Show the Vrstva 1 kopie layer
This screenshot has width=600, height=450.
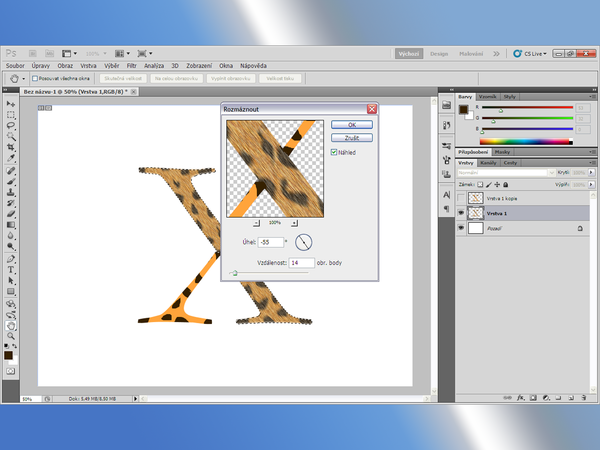click(x=461, y=198)
